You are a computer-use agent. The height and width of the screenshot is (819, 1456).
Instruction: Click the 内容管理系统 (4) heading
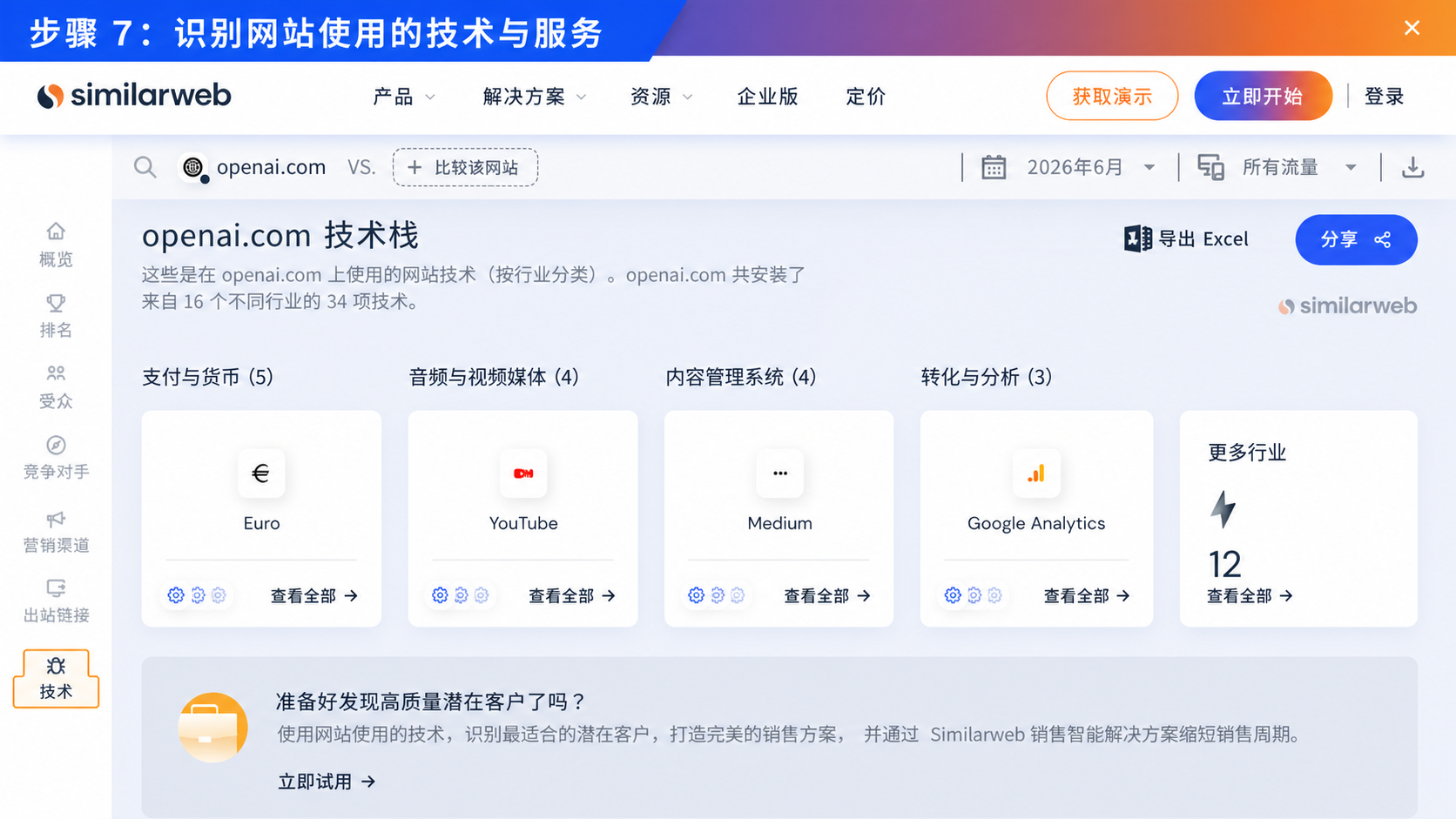click(741, 377)
